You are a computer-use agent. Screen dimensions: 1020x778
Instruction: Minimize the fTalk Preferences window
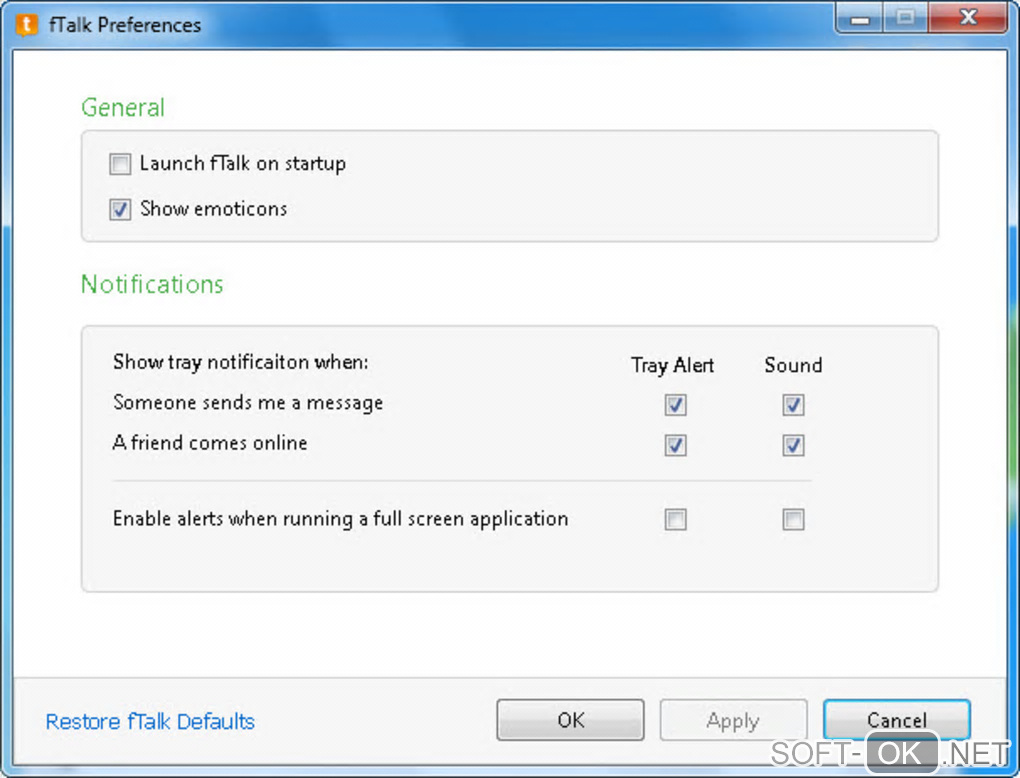(859, 18)
